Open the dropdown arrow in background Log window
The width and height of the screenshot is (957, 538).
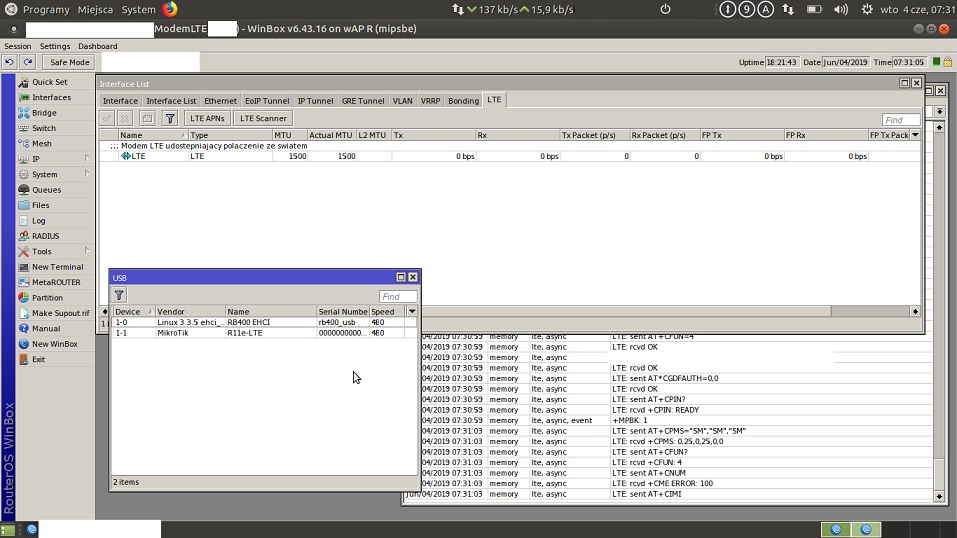pyautogui.click(x=939, y=111)
